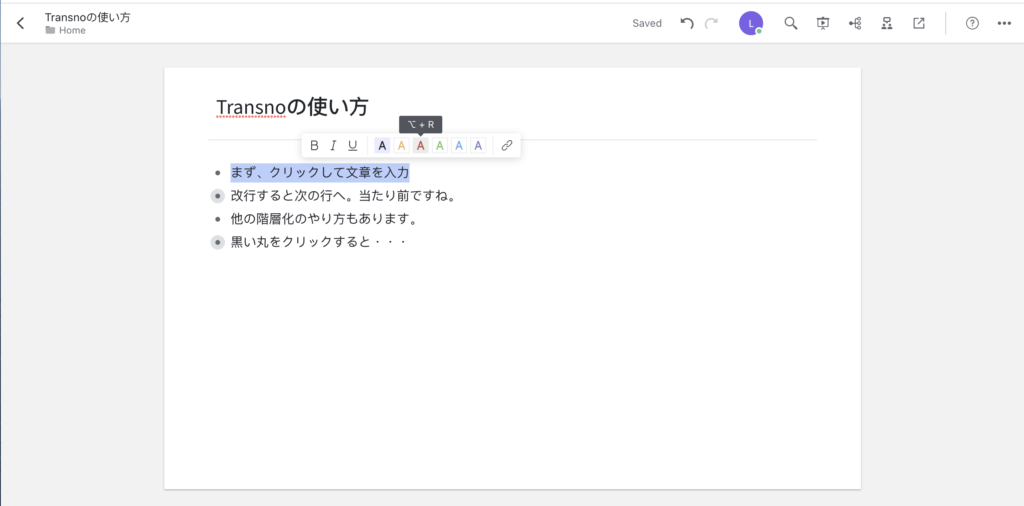Underline the selected text
This screenshot has height=506, width=1024.
353,146
